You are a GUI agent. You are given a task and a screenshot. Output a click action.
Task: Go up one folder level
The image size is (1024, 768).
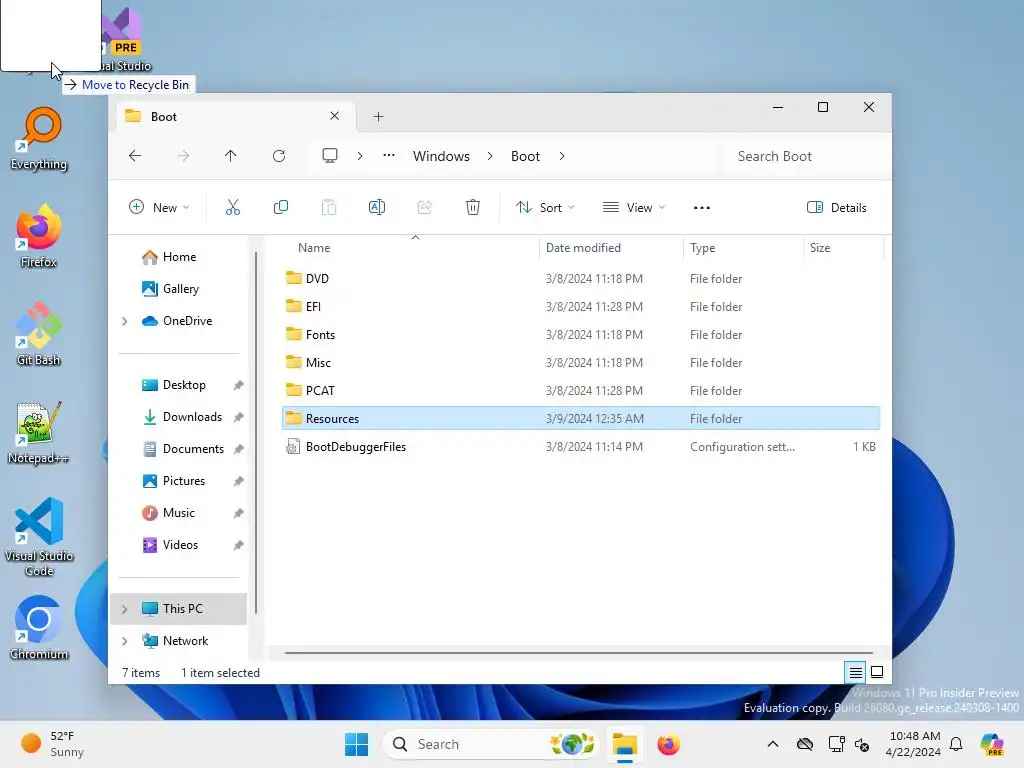click(x=231, y=156)
